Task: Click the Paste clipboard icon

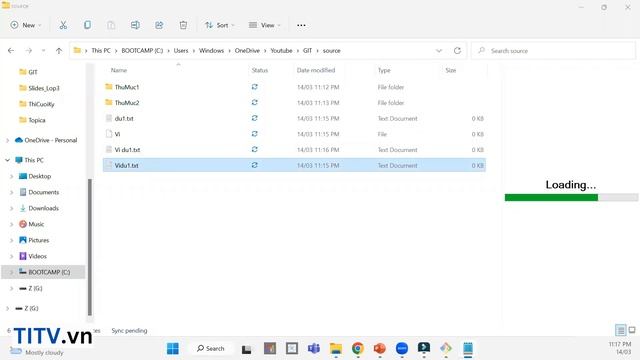Action: pyautogui.click(x=111, y=25)
